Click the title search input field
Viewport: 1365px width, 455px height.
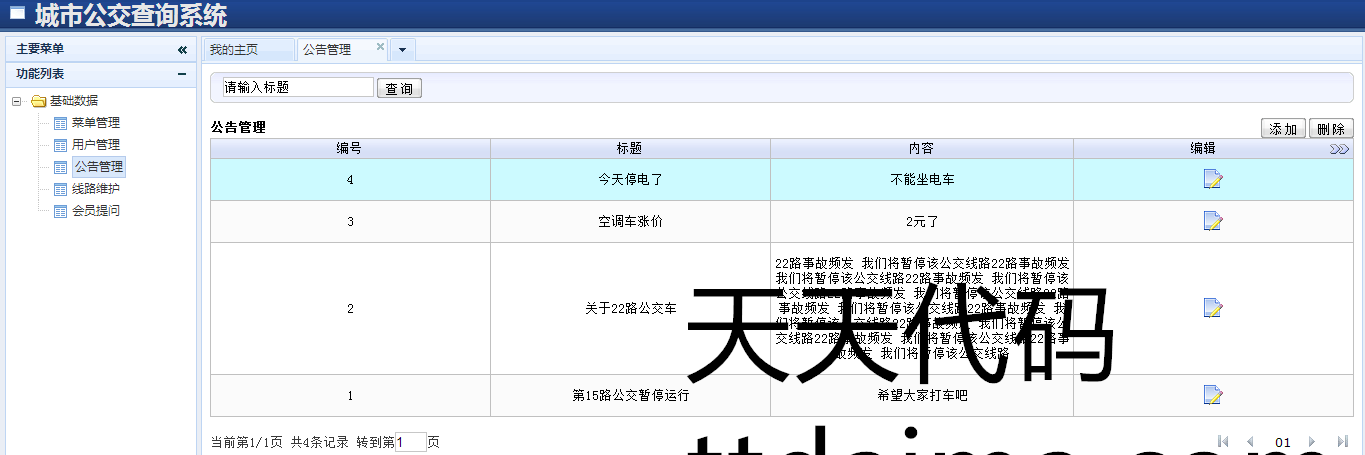pos(298,88)
